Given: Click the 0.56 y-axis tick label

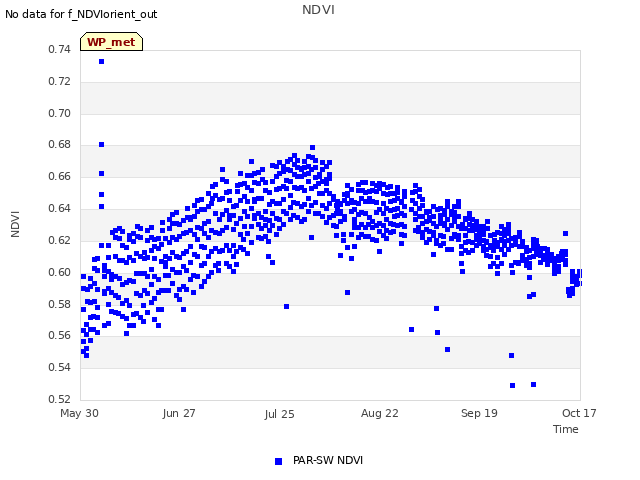Looking at the screenshot, I should click(x=60, y=335).
